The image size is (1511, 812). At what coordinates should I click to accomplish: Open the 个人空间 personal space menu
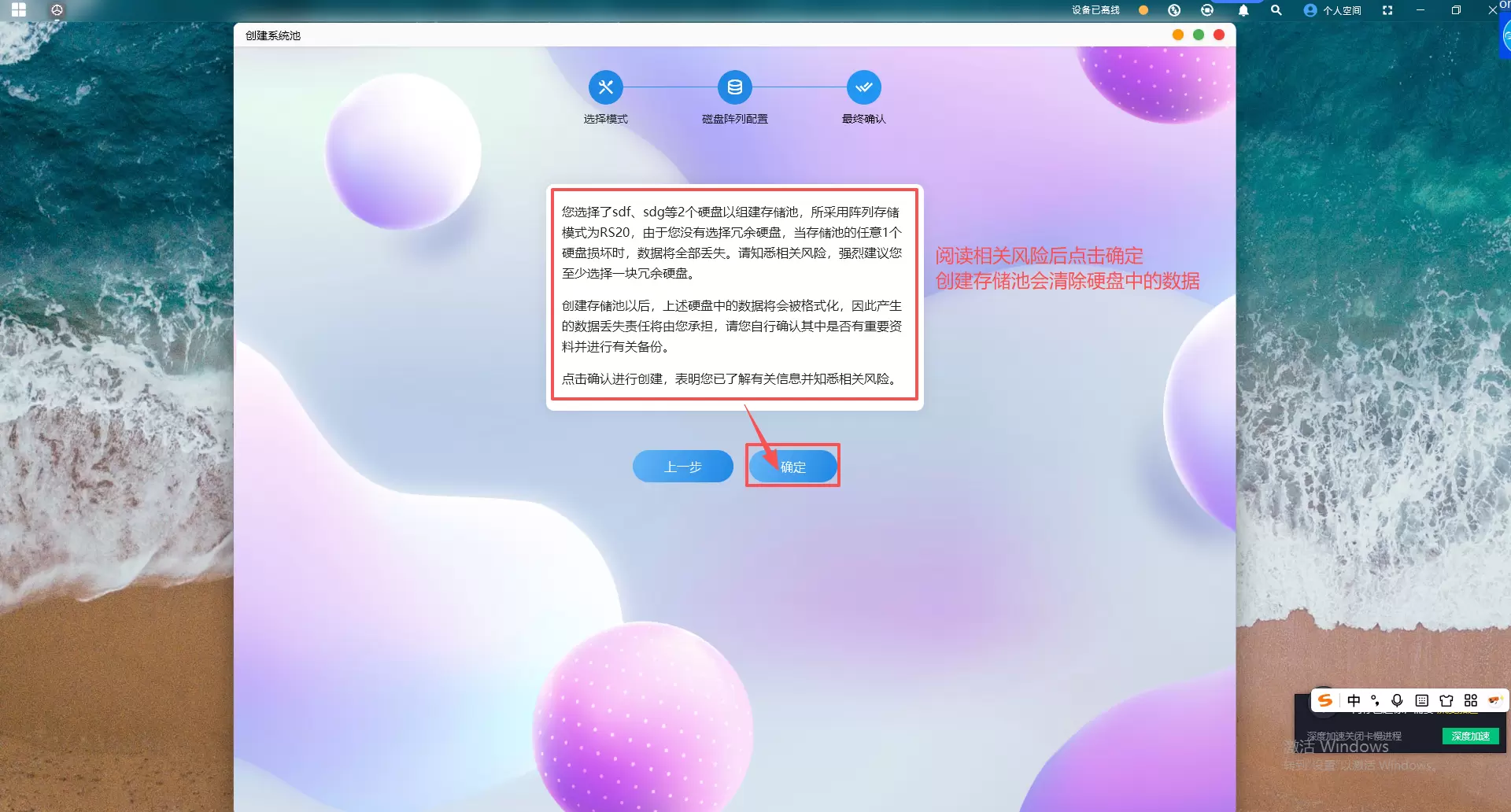(x=1332, y=10)
